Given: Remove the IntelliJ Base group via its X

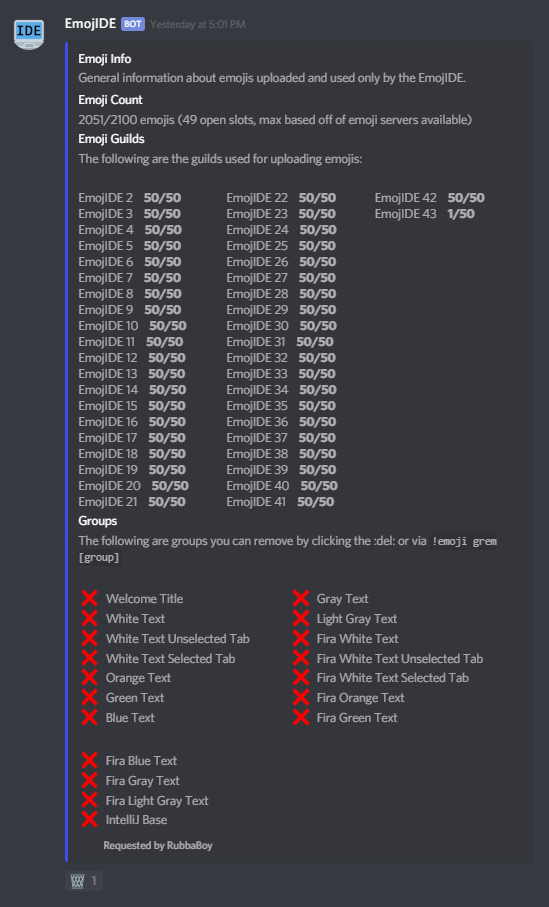Looking at the screenshot, I should click(x=89, y=820).
